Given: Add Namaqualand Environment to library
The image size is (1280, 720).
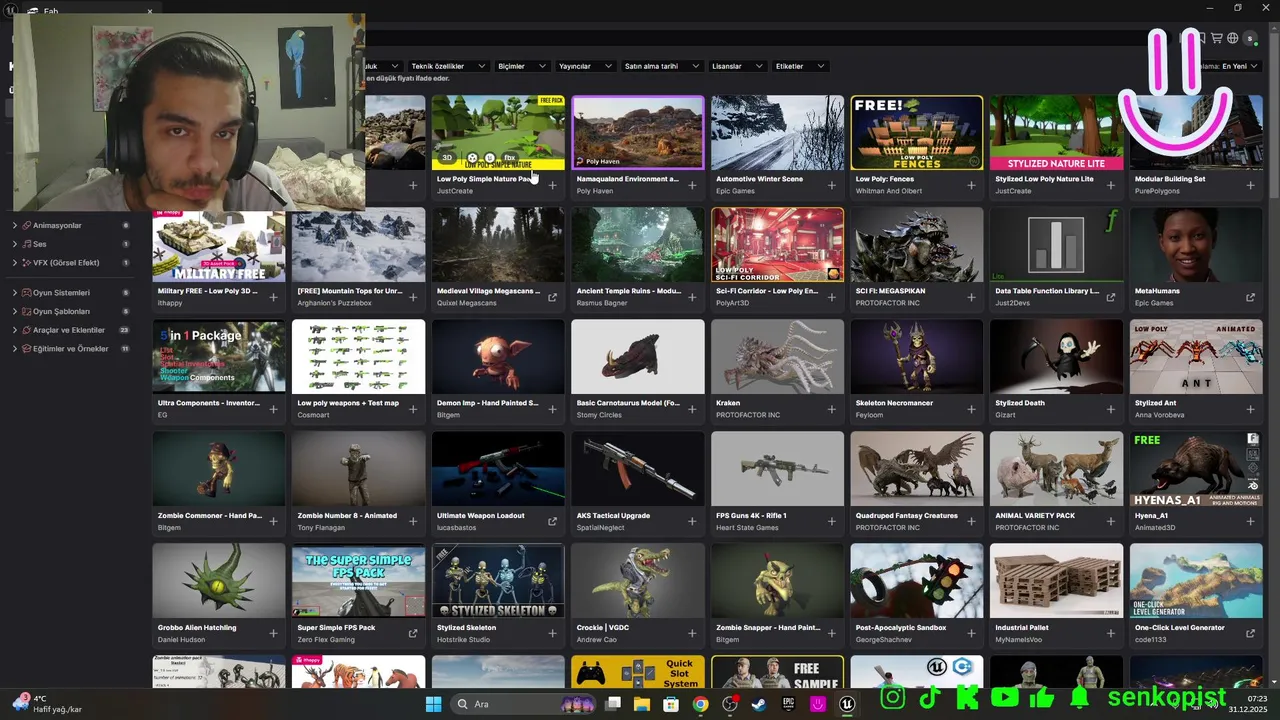Looking at the screenshot, I should point(692,185).
